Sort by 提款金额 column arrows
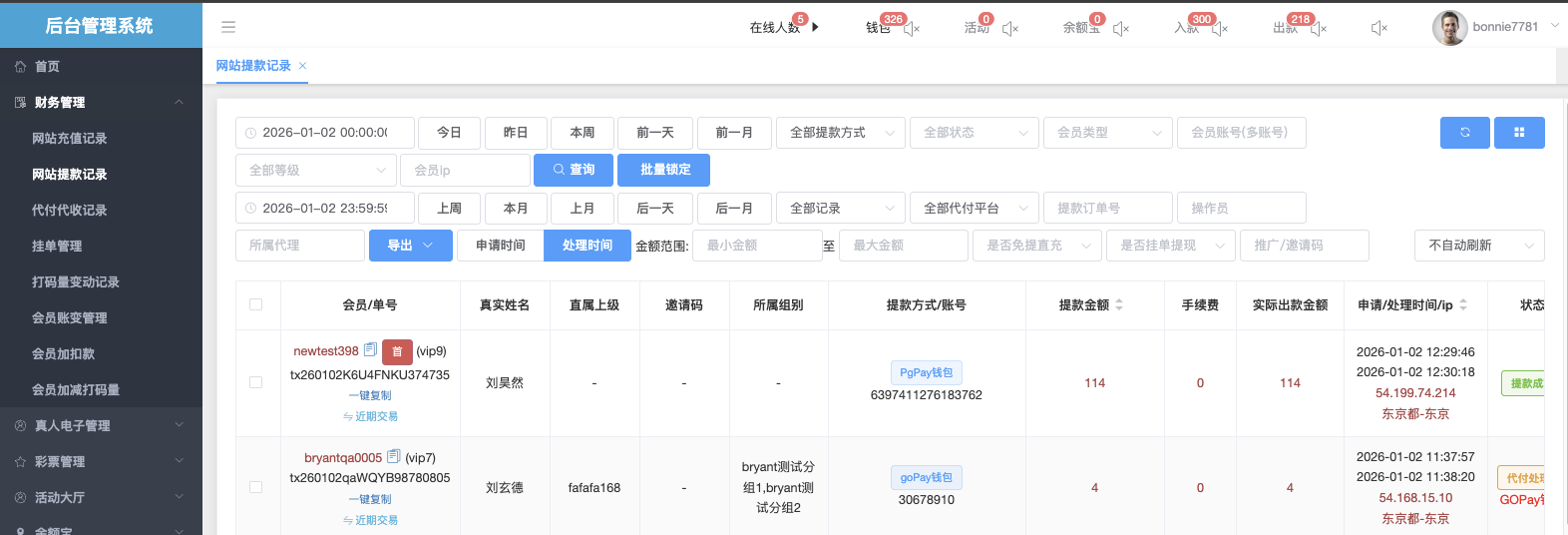Image resolution: width=1568 pixels, height=535 pixels. click(1119, 304)
